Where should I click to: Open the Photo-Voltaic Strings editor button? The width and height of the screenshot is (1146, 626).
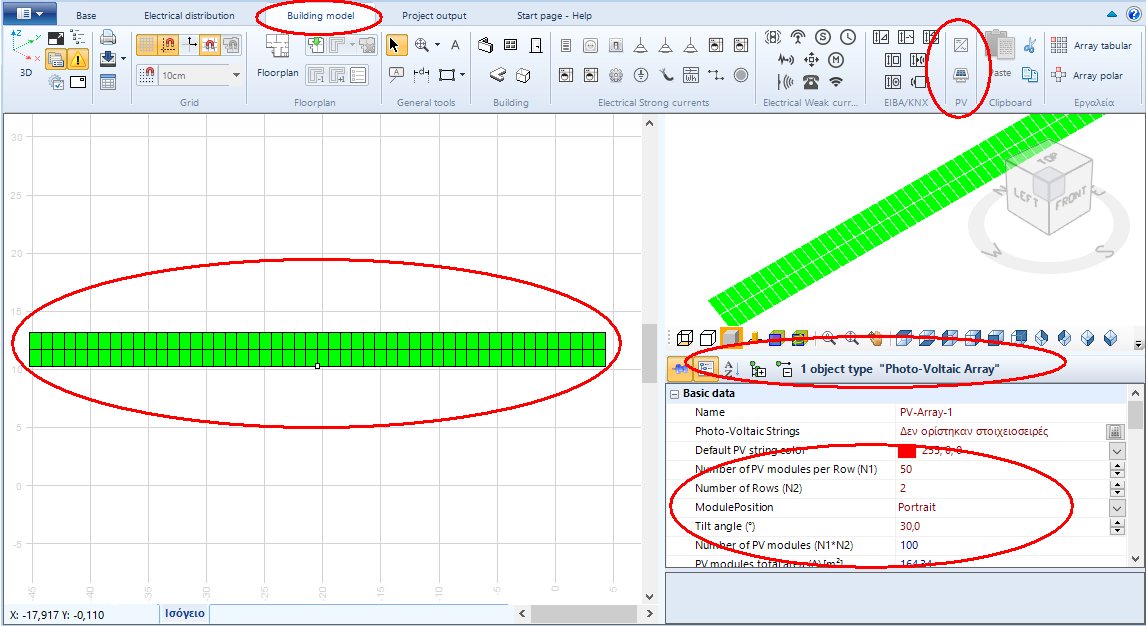[1115, 433]
